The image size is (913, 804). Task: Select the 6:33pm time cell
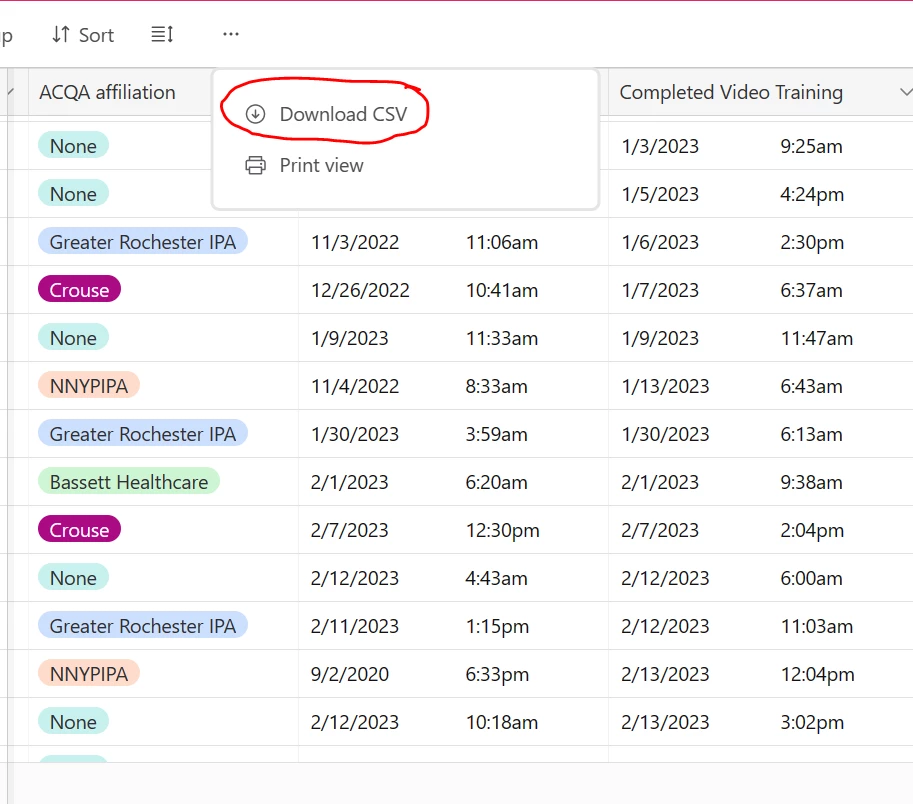[x=497, y=674]
